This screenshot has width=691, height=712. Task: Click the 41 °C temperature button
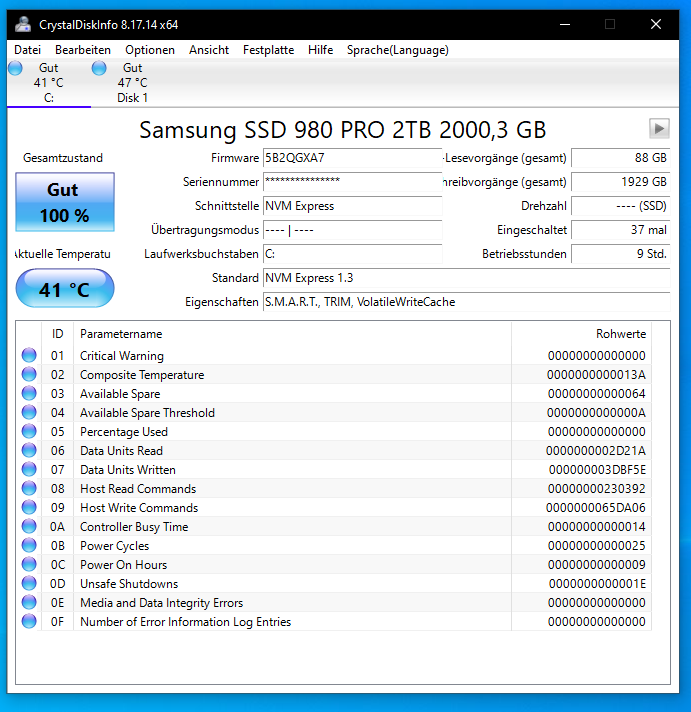click(65, 288)
